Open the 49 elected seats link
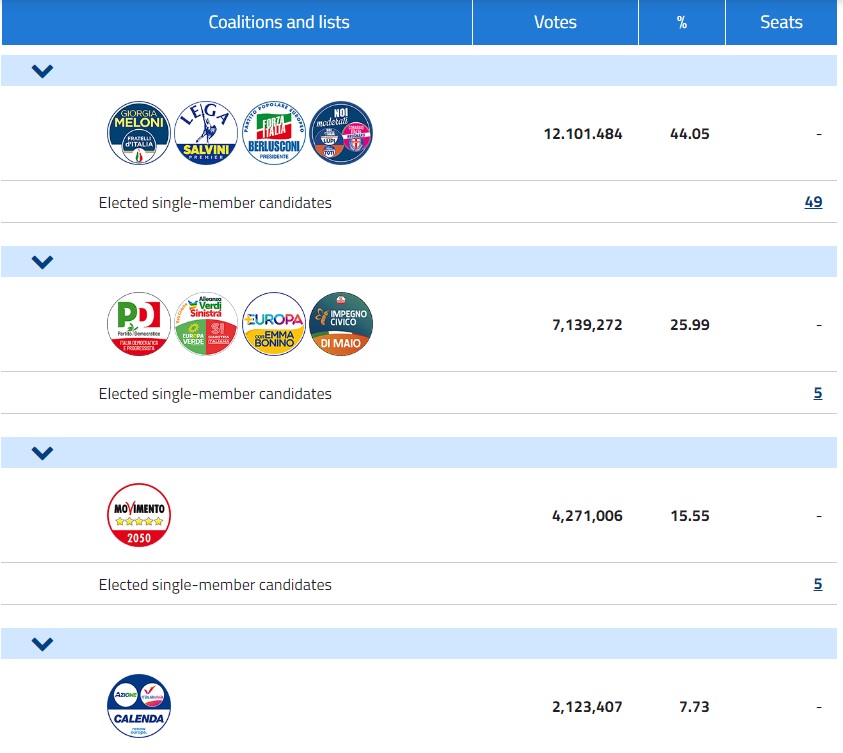Viewport: 843px width, 753px height. pyautogui.click(x=813, y=202)
